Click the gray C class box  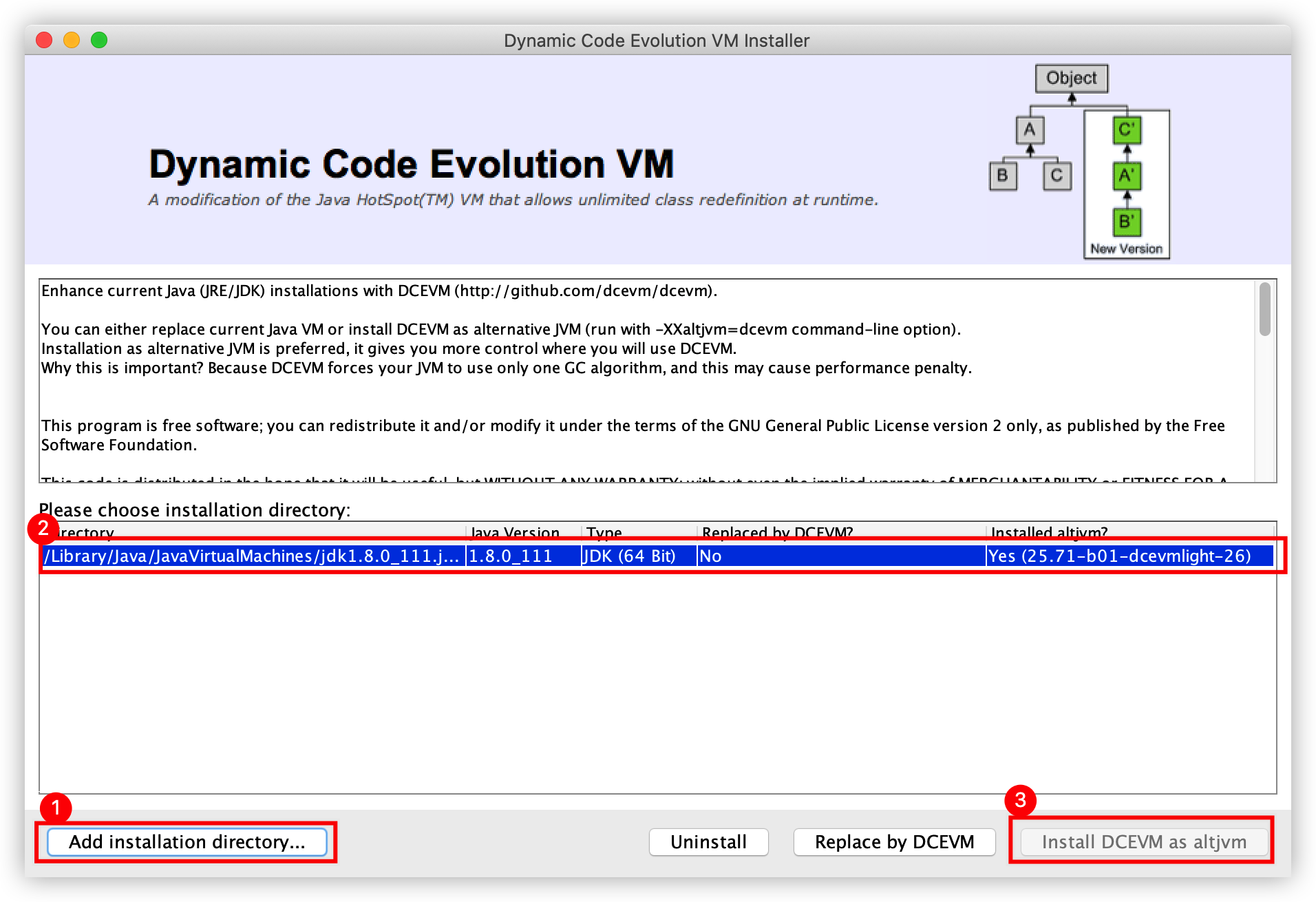point(1057,176)
